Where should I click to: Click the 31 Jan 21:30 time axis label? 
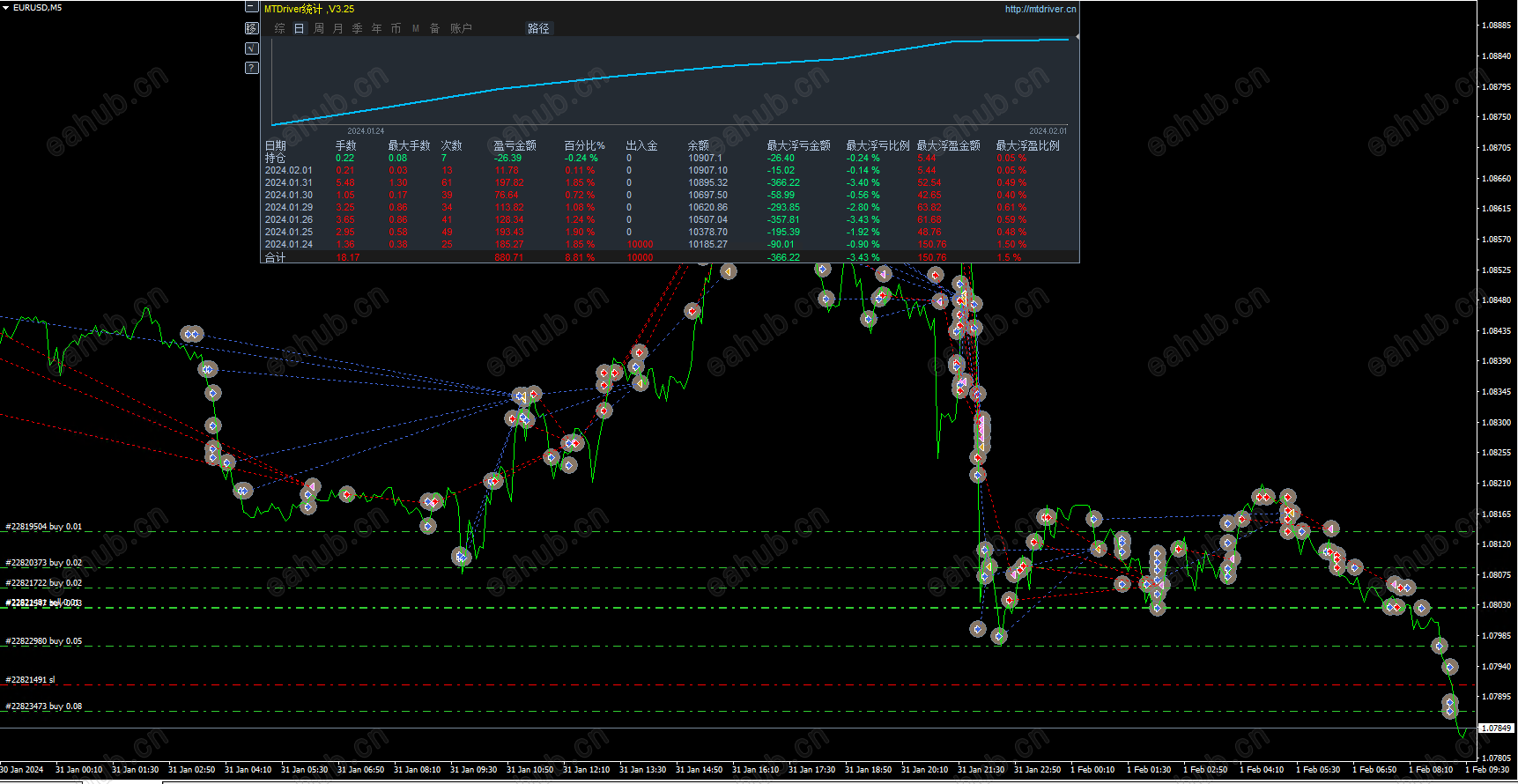click(981, 770)
